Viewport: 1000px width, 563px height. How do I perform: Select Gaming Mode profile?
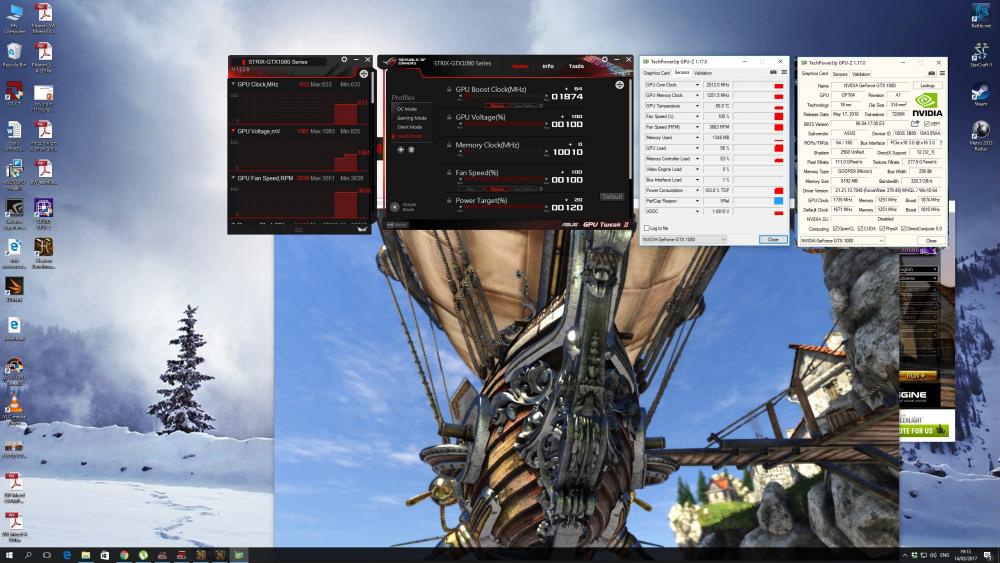click(412, 118)
